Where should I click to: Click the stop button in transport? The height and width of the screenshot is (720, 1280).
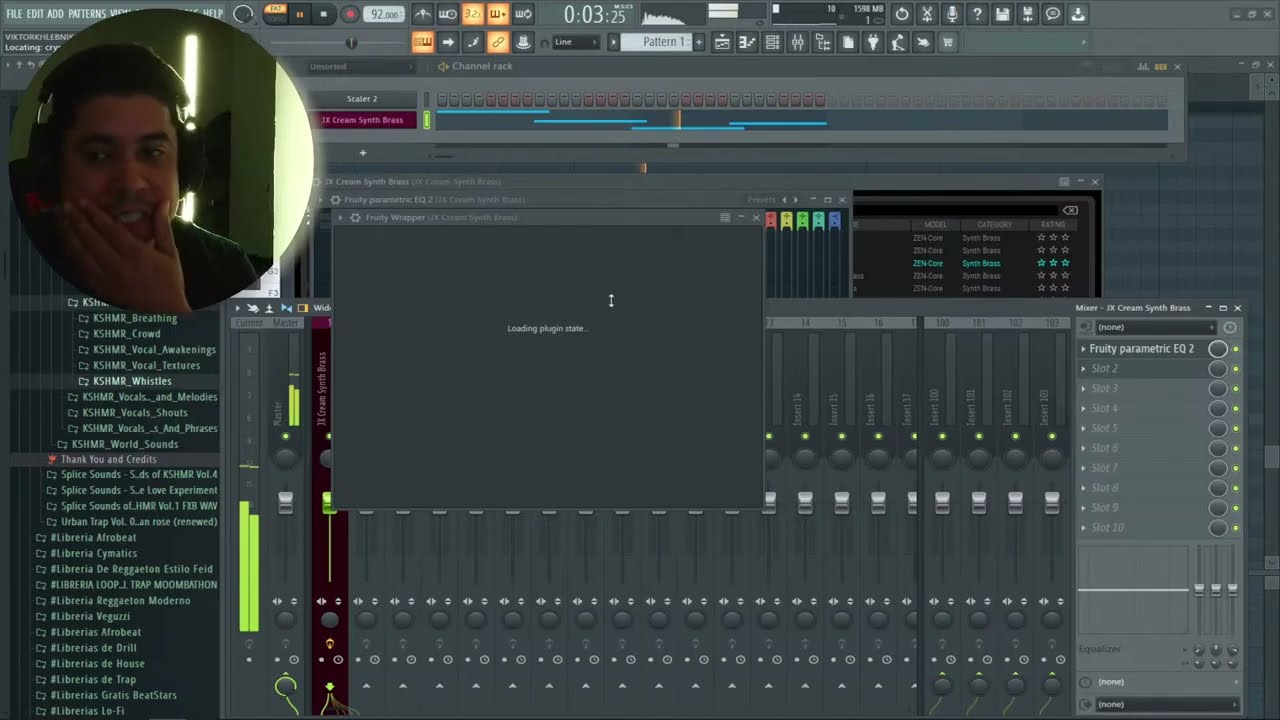[323, 14]
